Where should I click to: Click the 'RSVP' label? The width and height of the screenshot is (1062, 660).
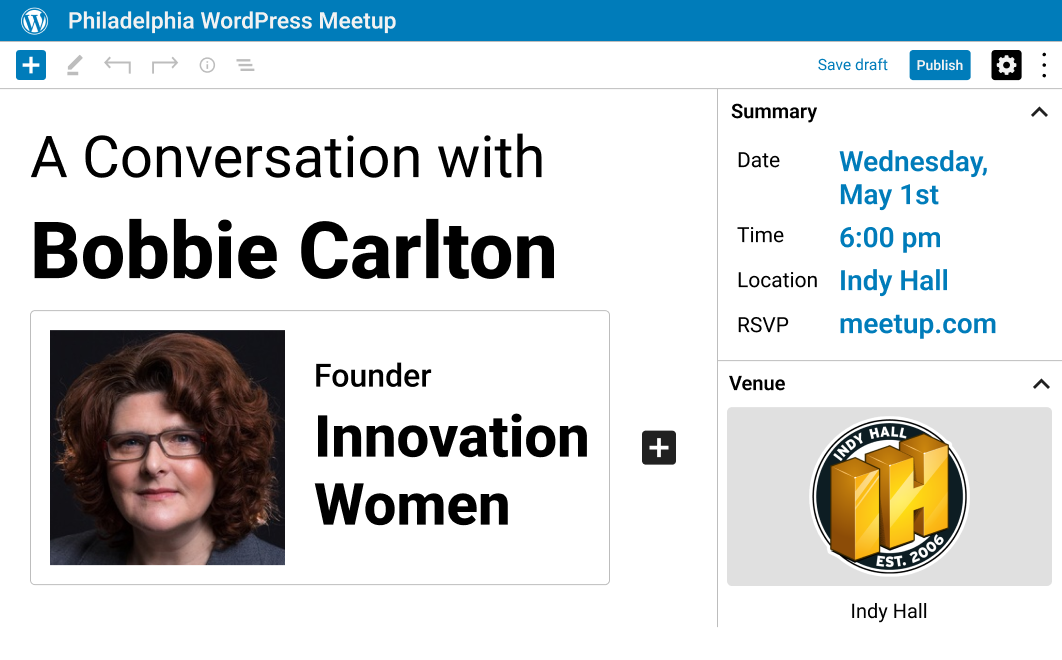[x=763, y=325]
